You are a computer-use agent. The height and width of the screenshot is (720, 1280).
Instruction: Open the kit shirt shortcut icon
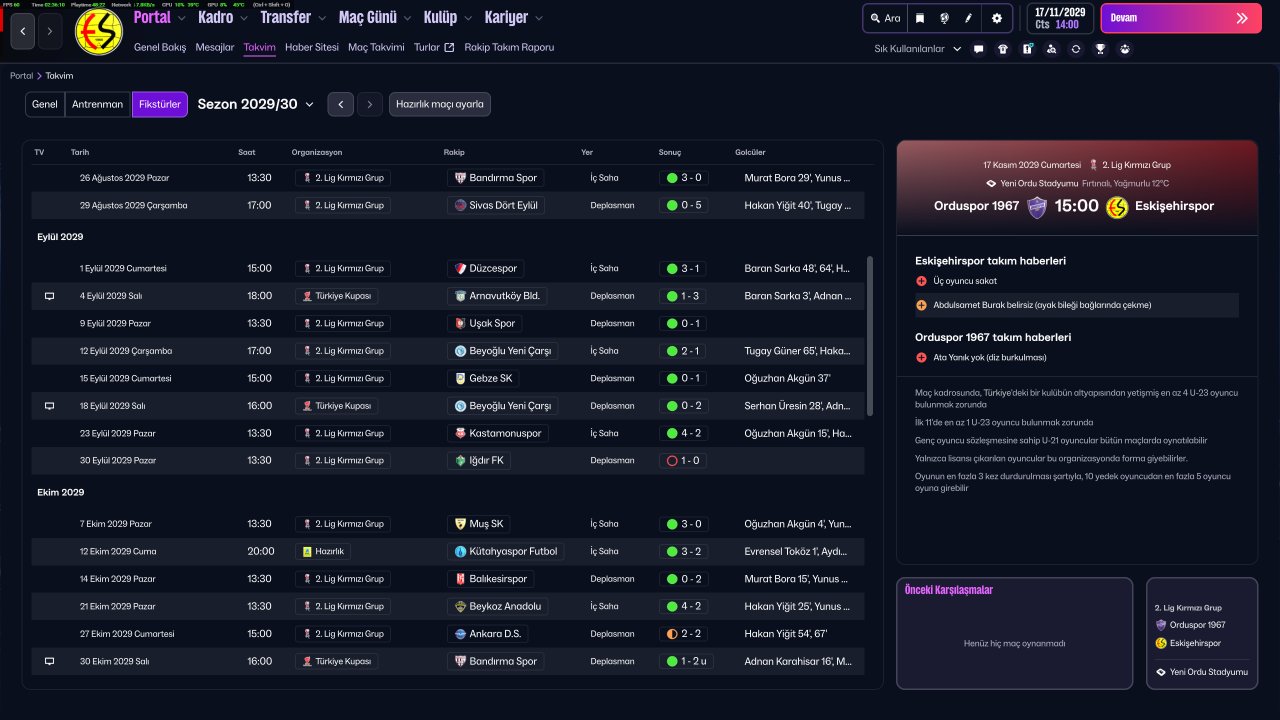(x=1003, y=48)
